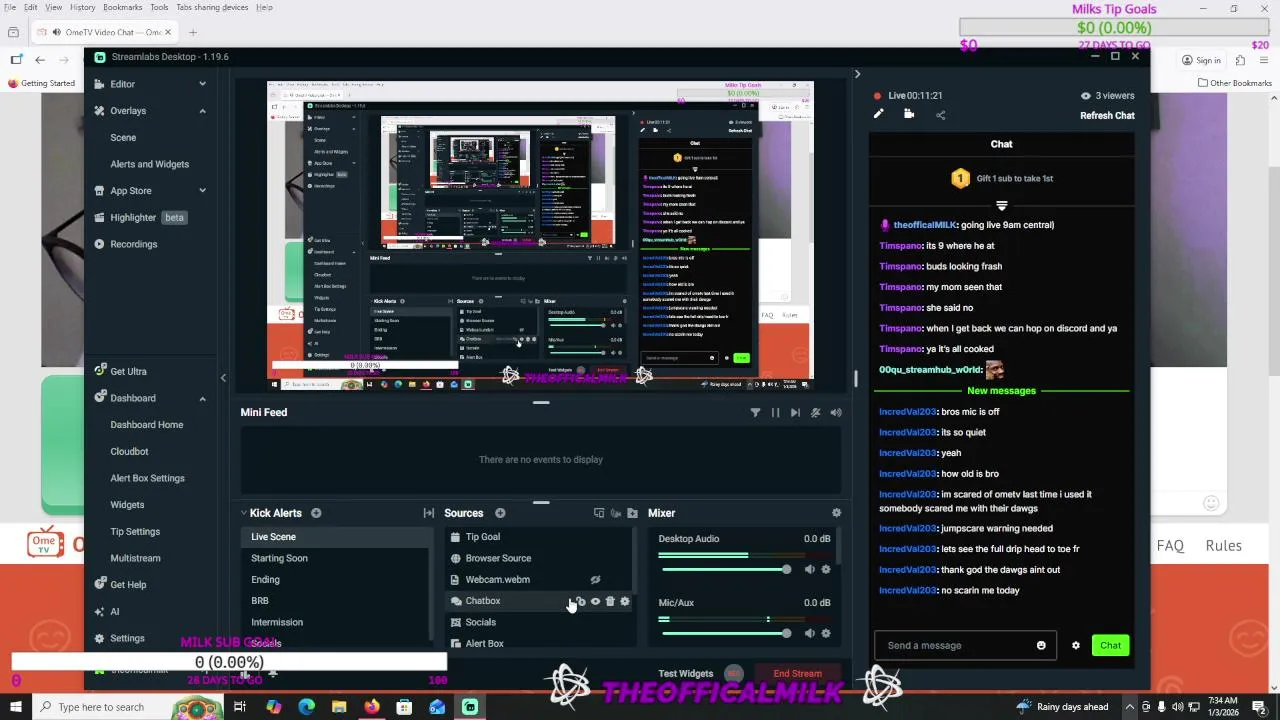Open Microsoft Edge from taskbar

click(x=306, y=707)
